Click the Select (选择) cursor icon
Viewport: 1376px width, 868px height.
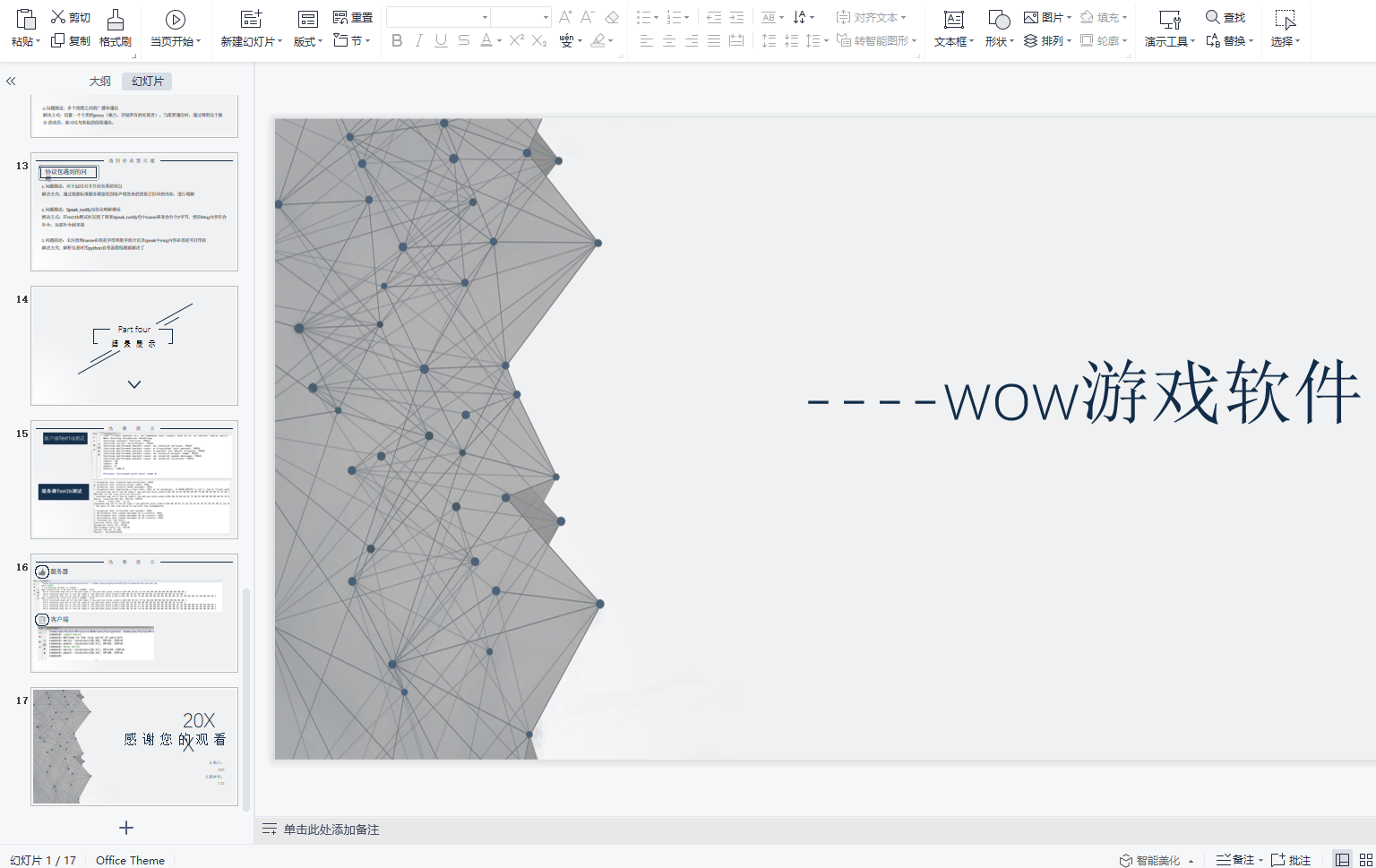[x=1286, y=19]
